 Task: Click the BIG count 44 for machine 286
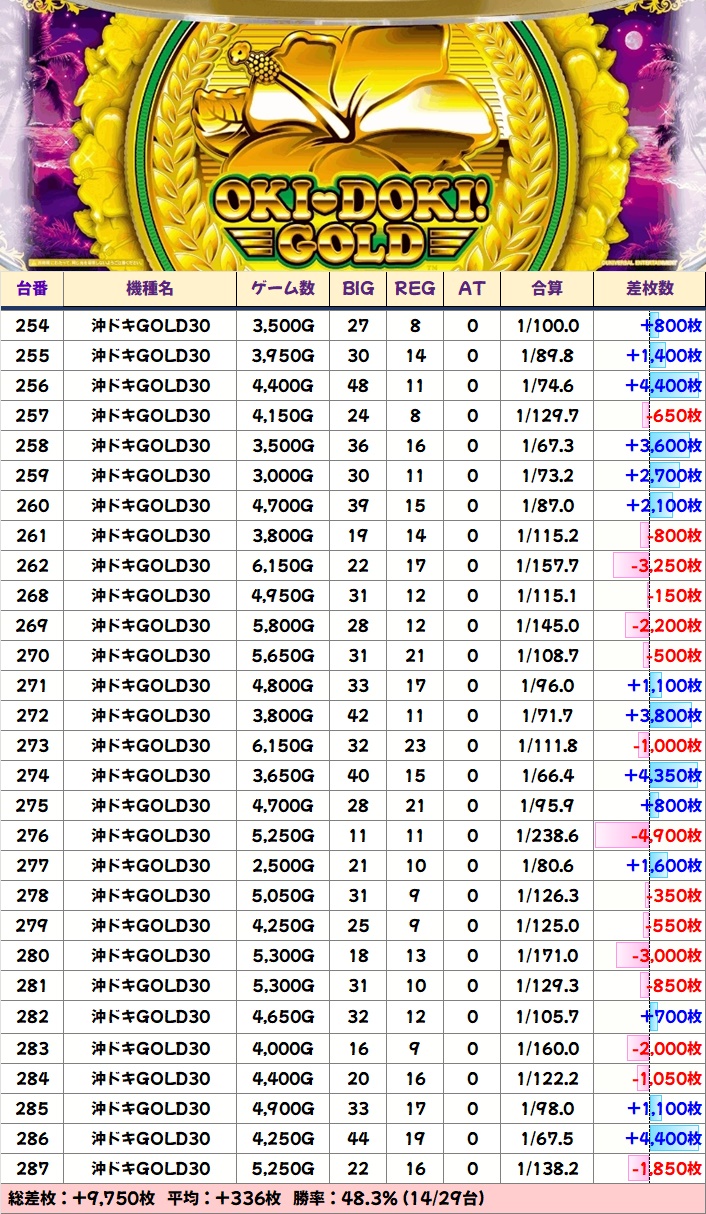coord(358,1138)
